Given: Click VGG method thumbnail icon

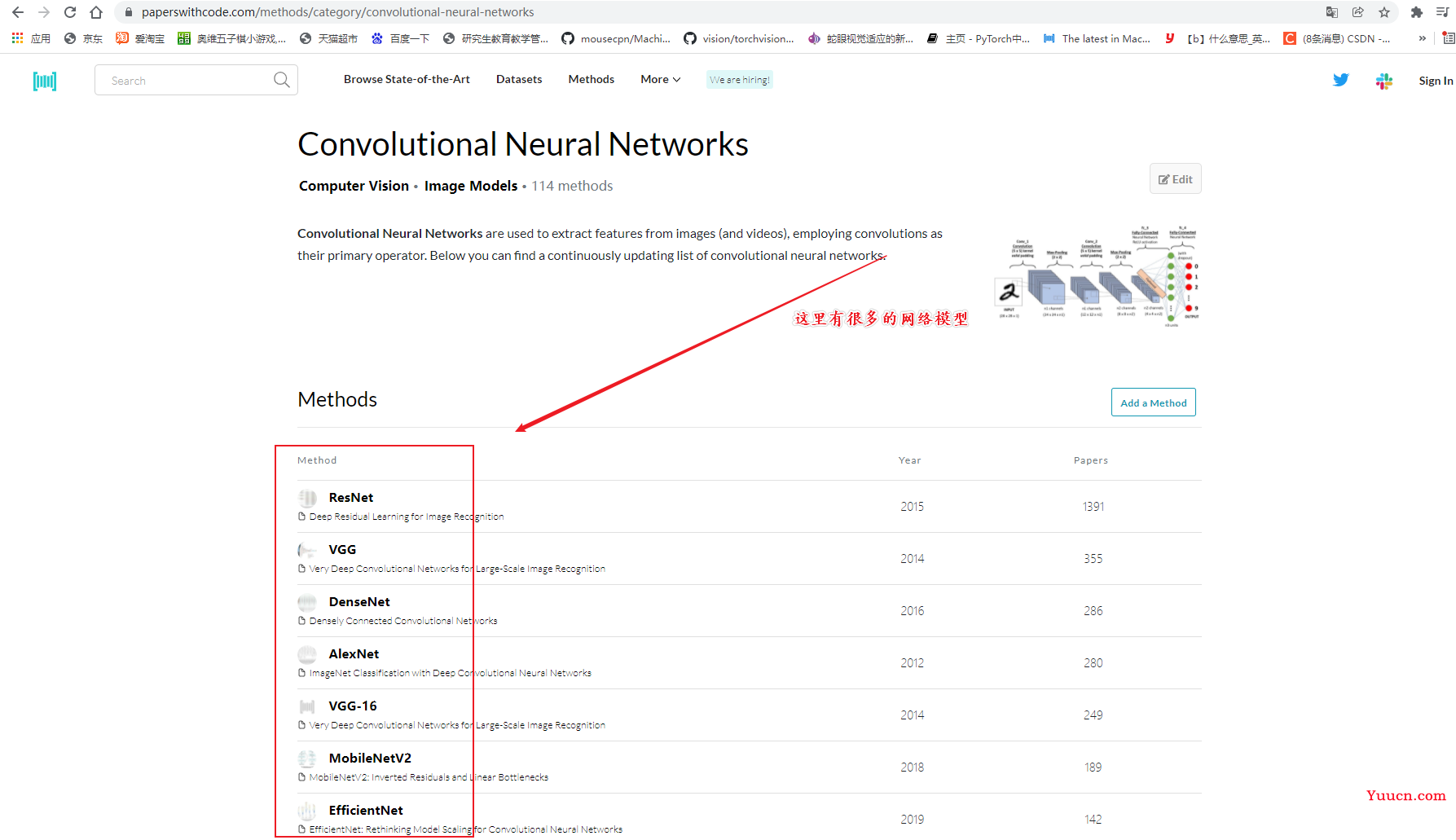Looking at the screenshot, I should click(307, 550).
